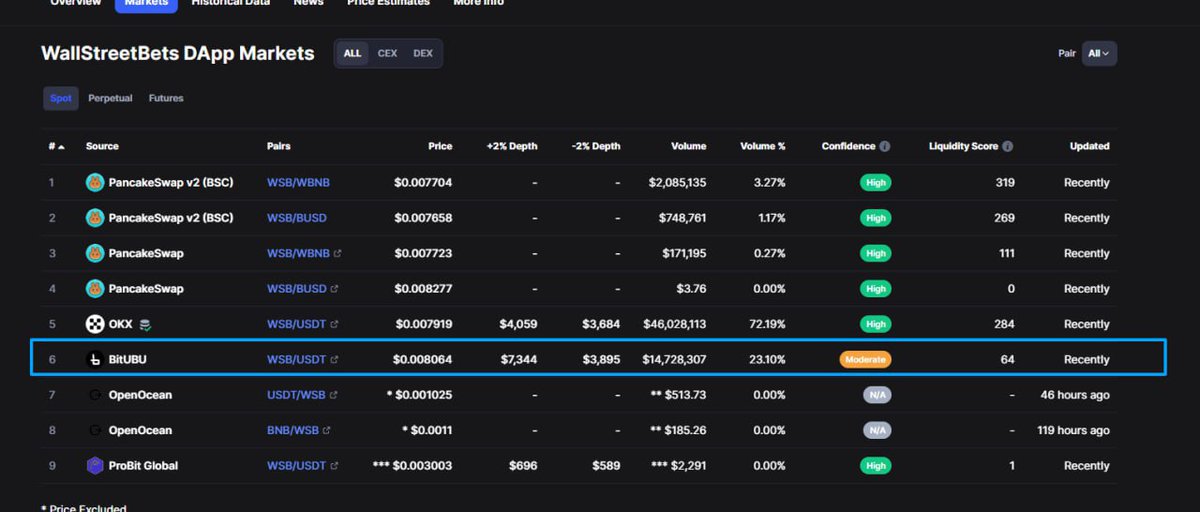Image resolution: width=1200 pixels, height=512 pixels.
Task: Click N/A confidence badge in BNB/WSB row
Action: pyautogui.click(x=876, y=430)
